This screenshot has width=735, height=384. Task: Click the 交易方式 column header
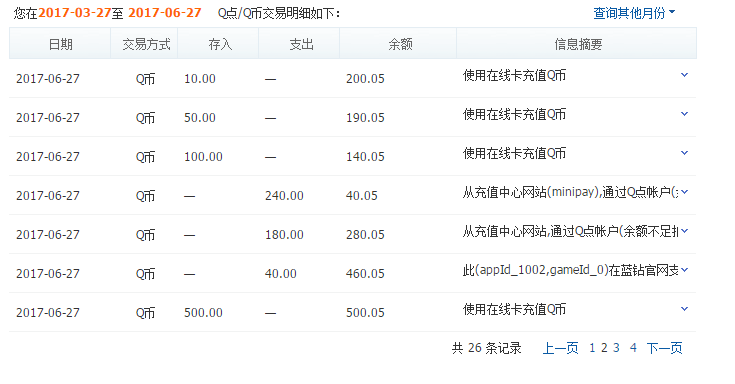tap(146, 44)
